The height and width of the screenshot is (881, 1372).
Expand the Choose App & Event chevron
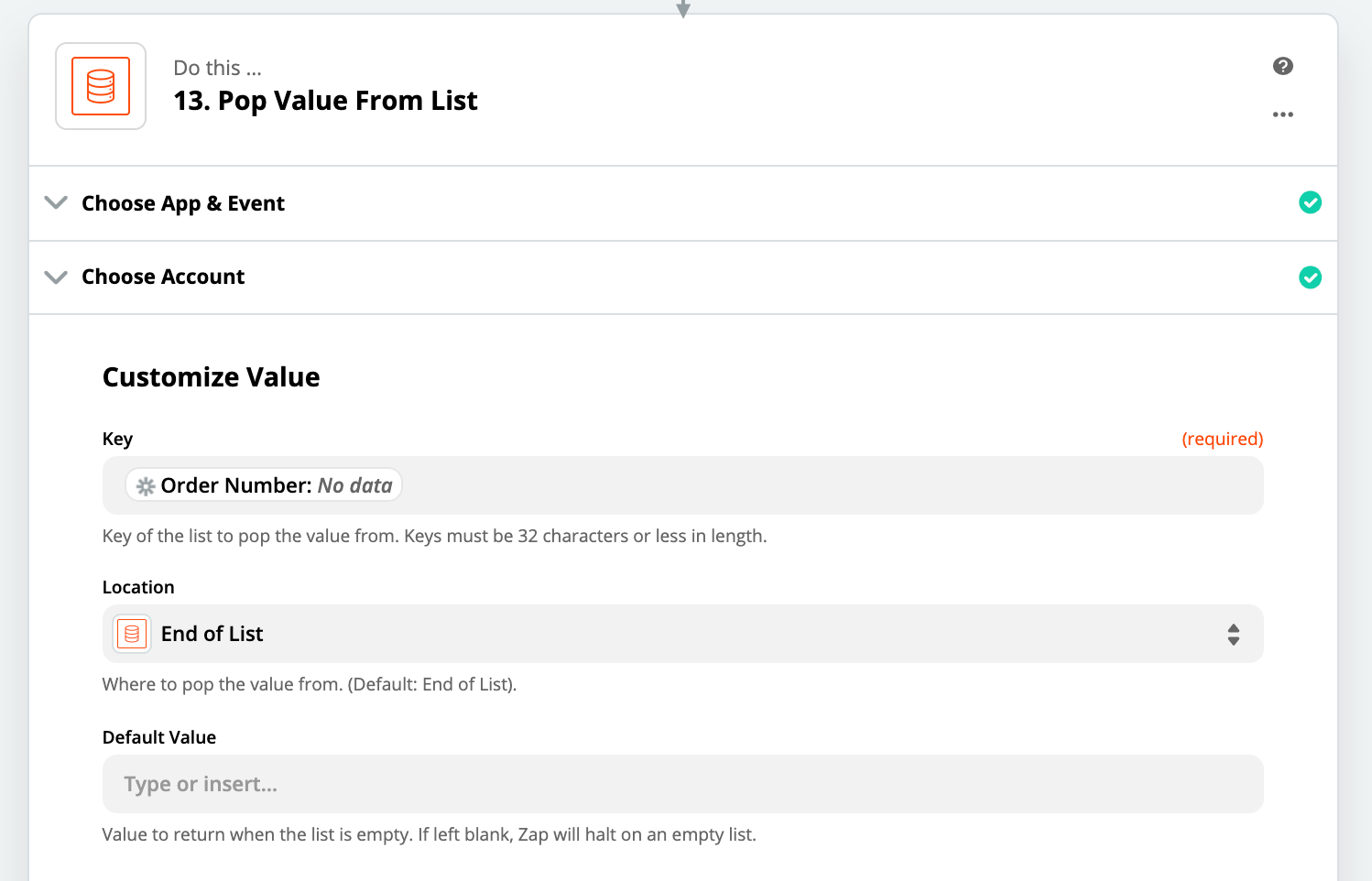click(x=56, y=202)
